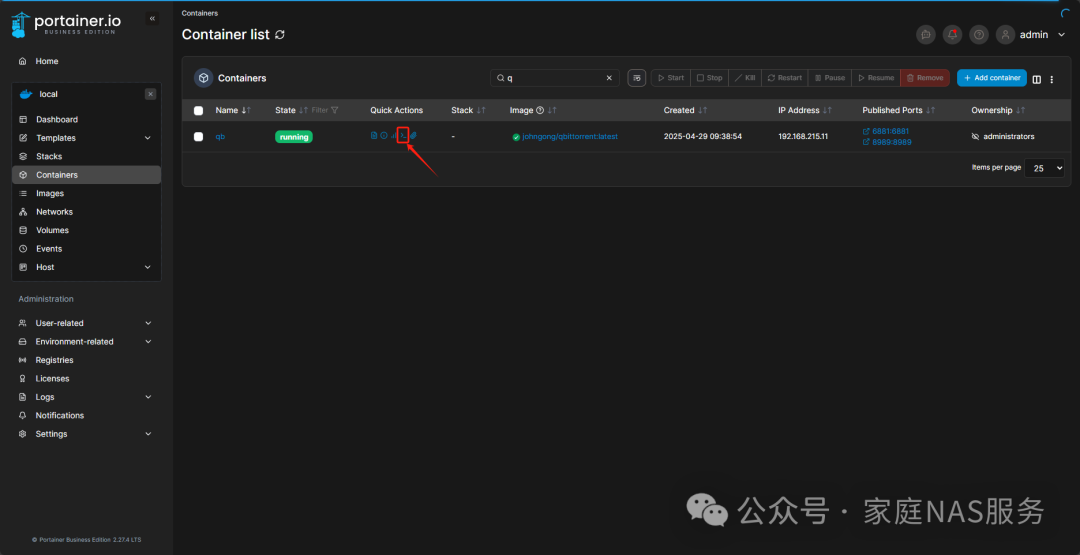Click the Start button

pyautogui.click(x=670, y=78)
